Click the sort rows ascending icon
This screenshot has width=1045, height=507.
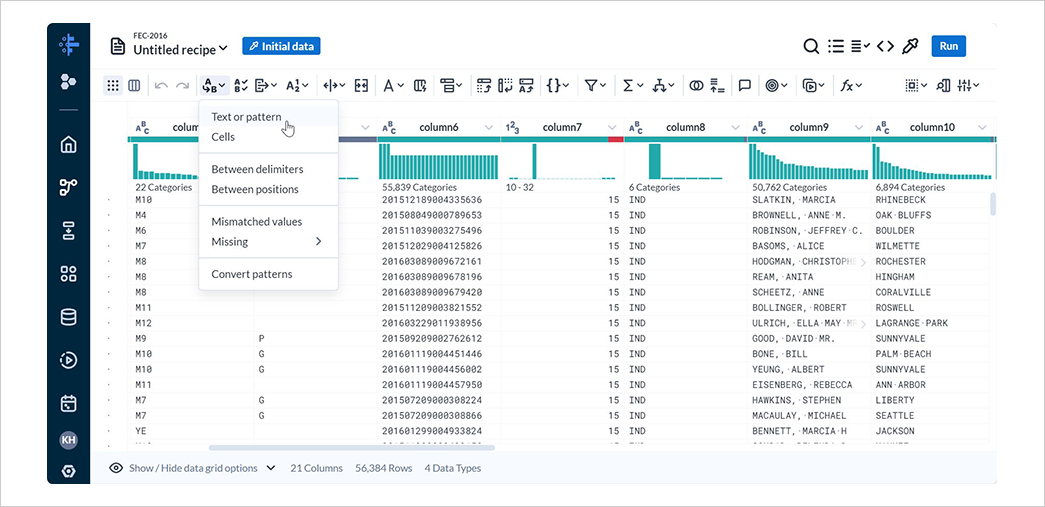pos(717,85)
